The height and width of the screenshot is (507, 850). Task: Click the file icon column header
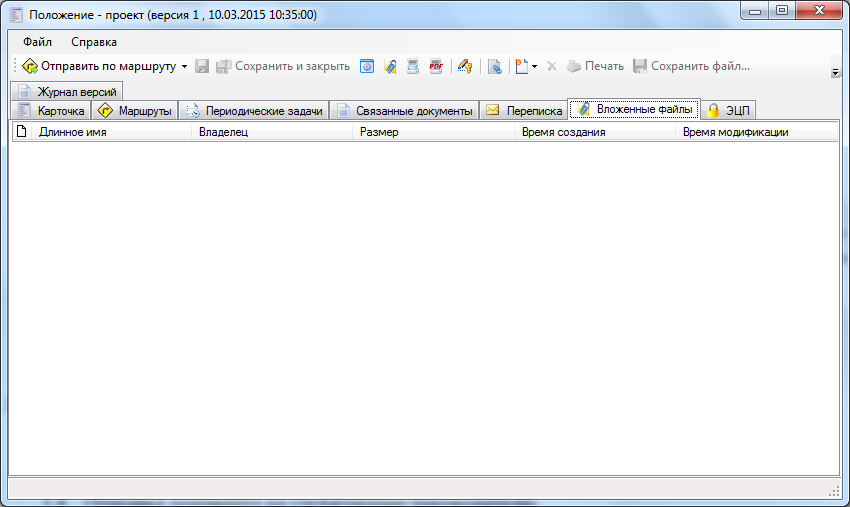point(22,132)
